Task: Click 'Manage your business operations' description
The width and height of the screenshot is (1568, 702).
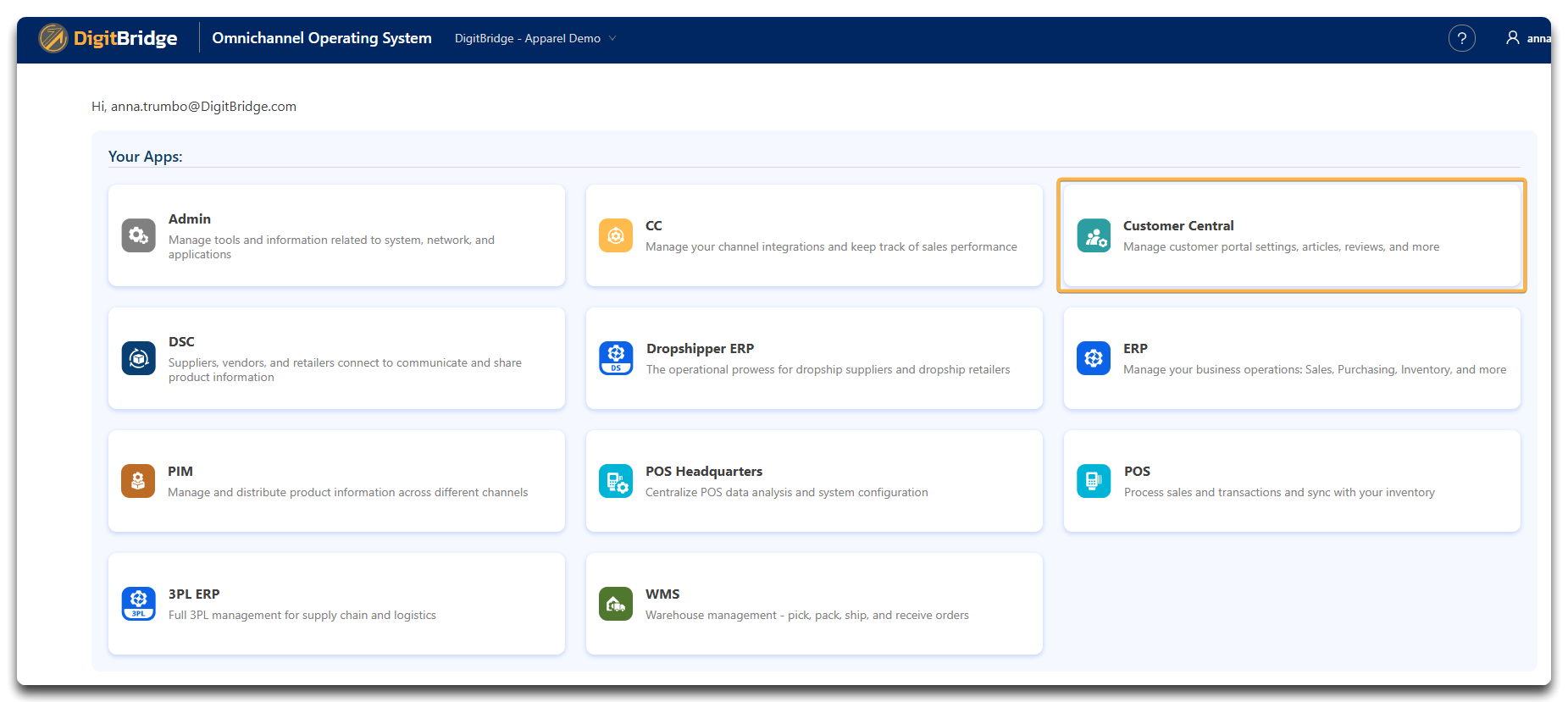Action: pos(1315,369)
